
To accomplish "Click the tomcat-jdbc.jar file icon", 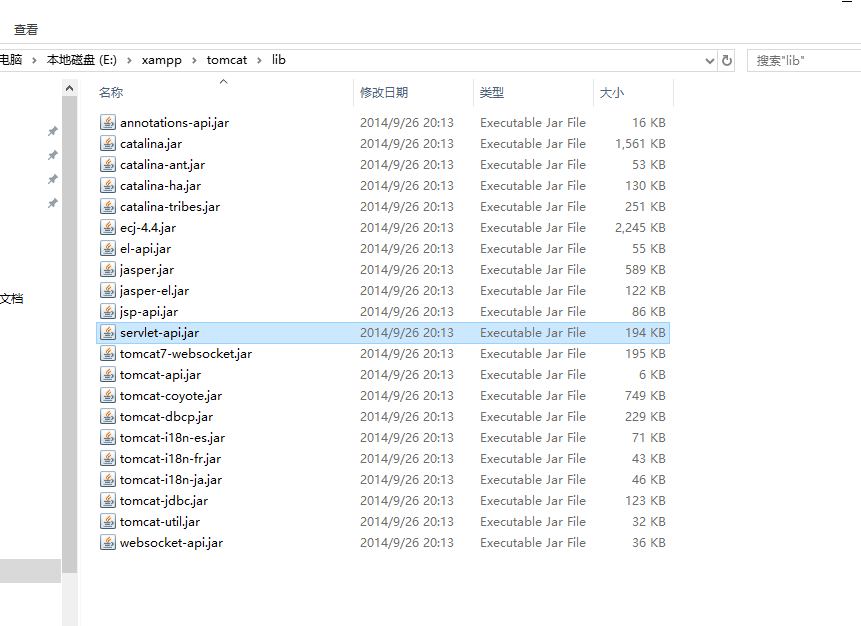I will (x=108, y=500).
